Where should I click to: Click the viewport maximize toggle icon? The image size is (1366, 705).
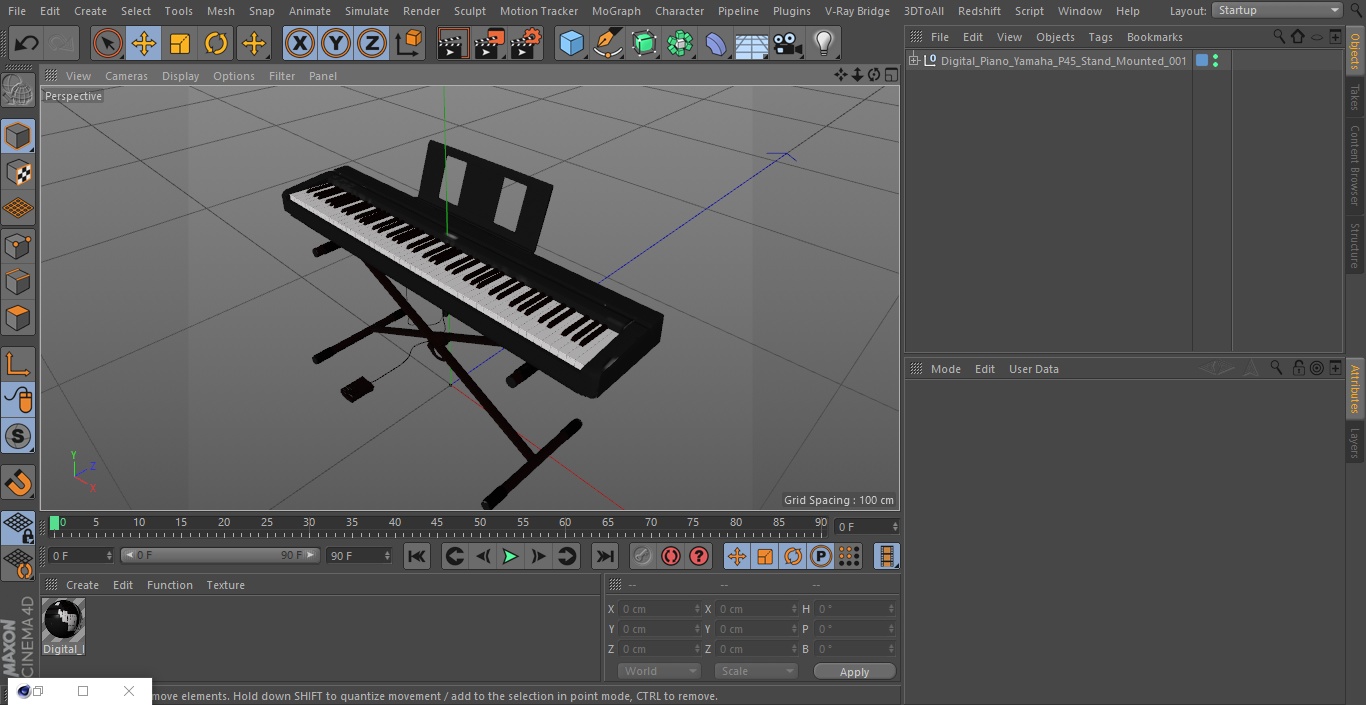click(891, 75)
